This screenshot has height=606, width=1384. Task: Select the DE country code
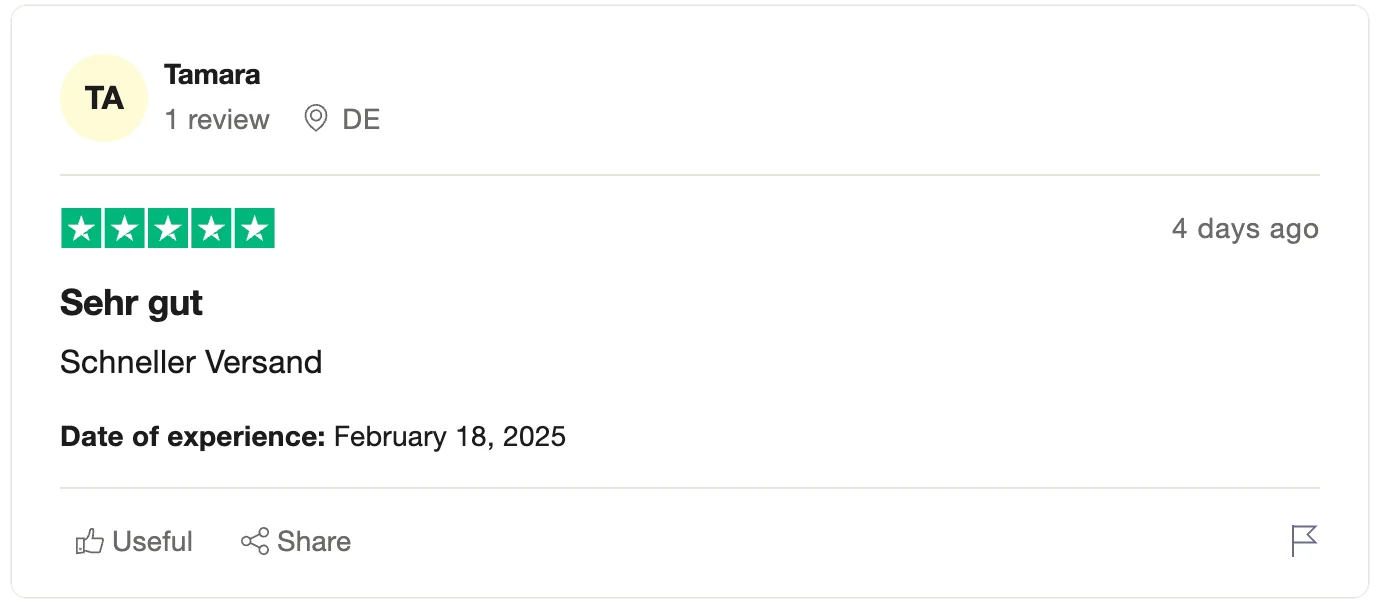(x=361, y=120)
